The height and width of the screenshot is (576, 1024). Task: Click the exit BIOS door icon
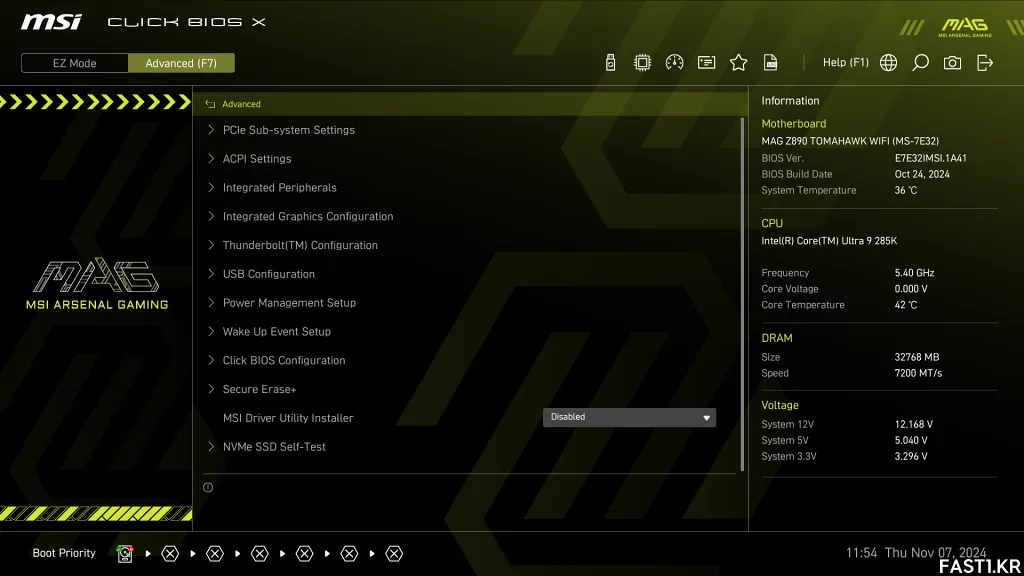point(985,63)
